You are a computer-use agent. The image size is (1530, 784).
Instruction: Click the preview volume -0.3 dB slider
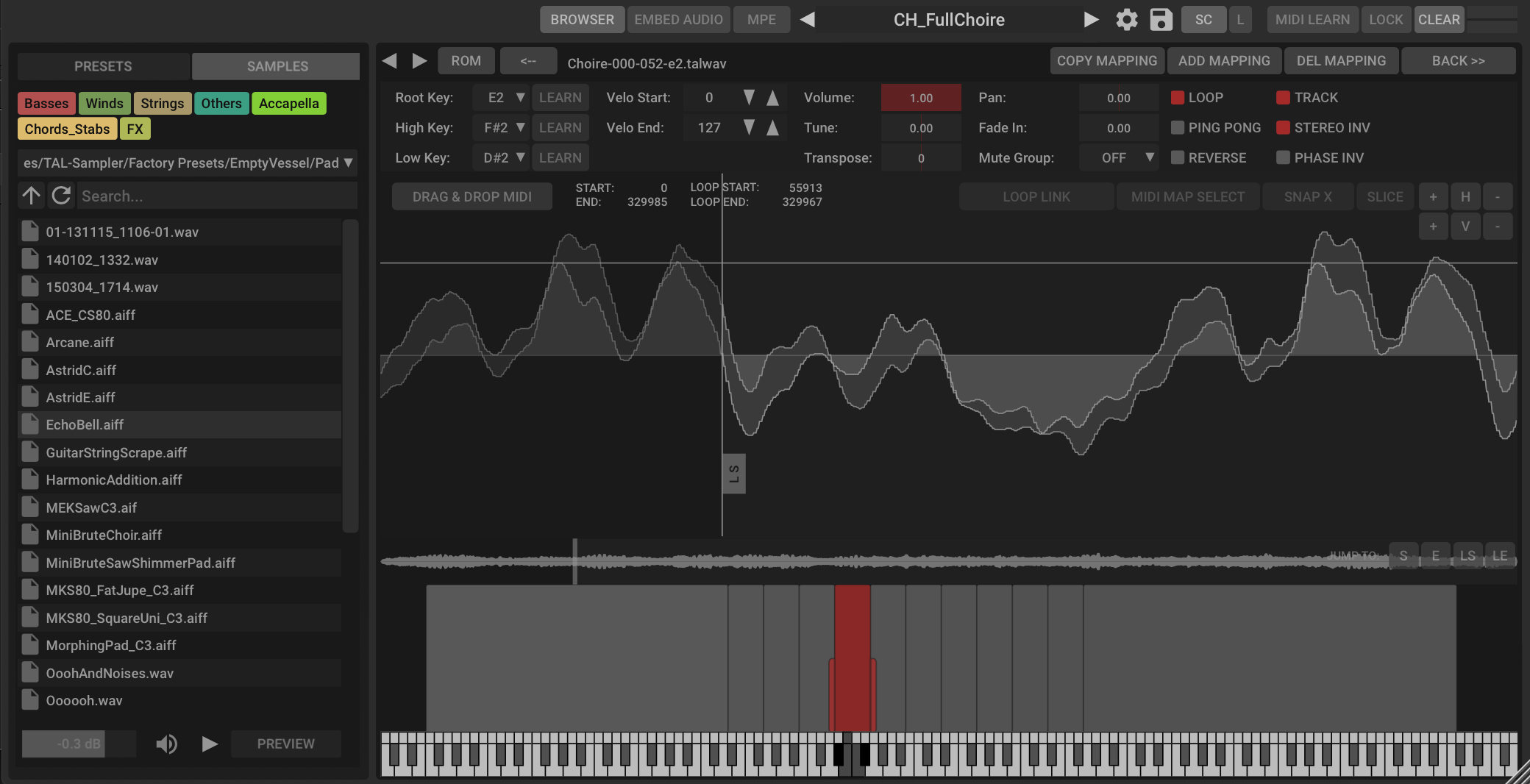pyautogui.click(x=79, y=744)
